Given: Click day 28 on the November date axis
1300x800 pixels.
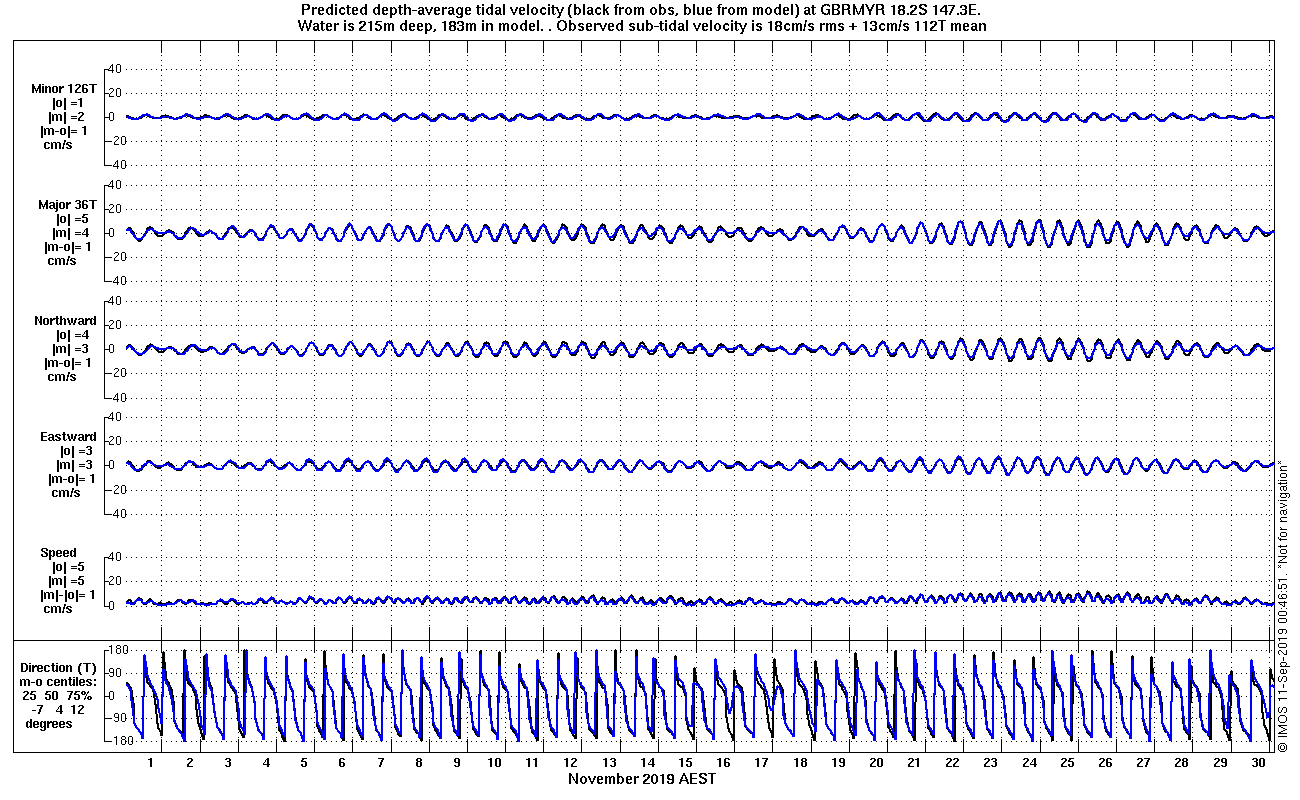Looking at the screenshot, I should (1182, 763).
